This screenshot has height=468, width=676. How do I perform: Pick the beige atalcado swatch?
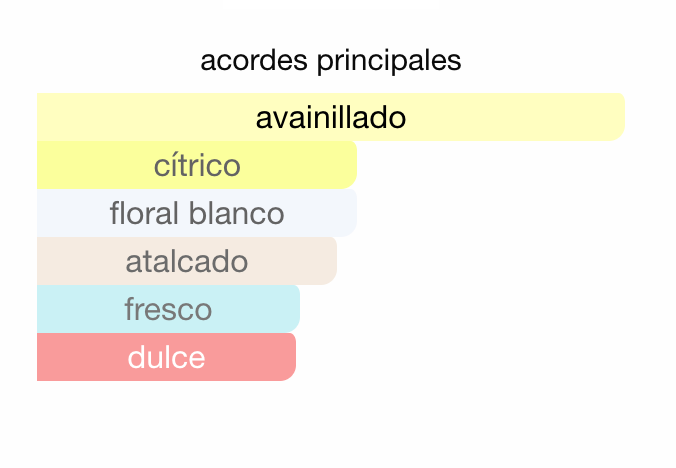187,261
